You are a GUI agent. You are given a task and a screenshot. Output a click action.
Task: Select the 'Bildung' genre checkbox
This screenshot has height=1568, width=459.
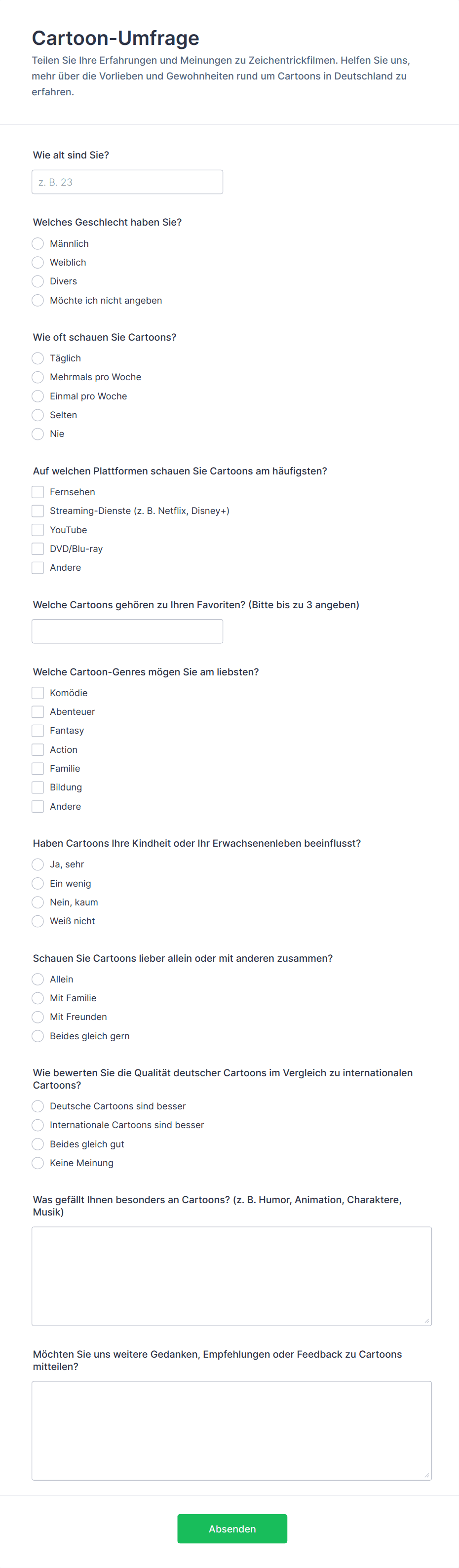tap(38, 787)
